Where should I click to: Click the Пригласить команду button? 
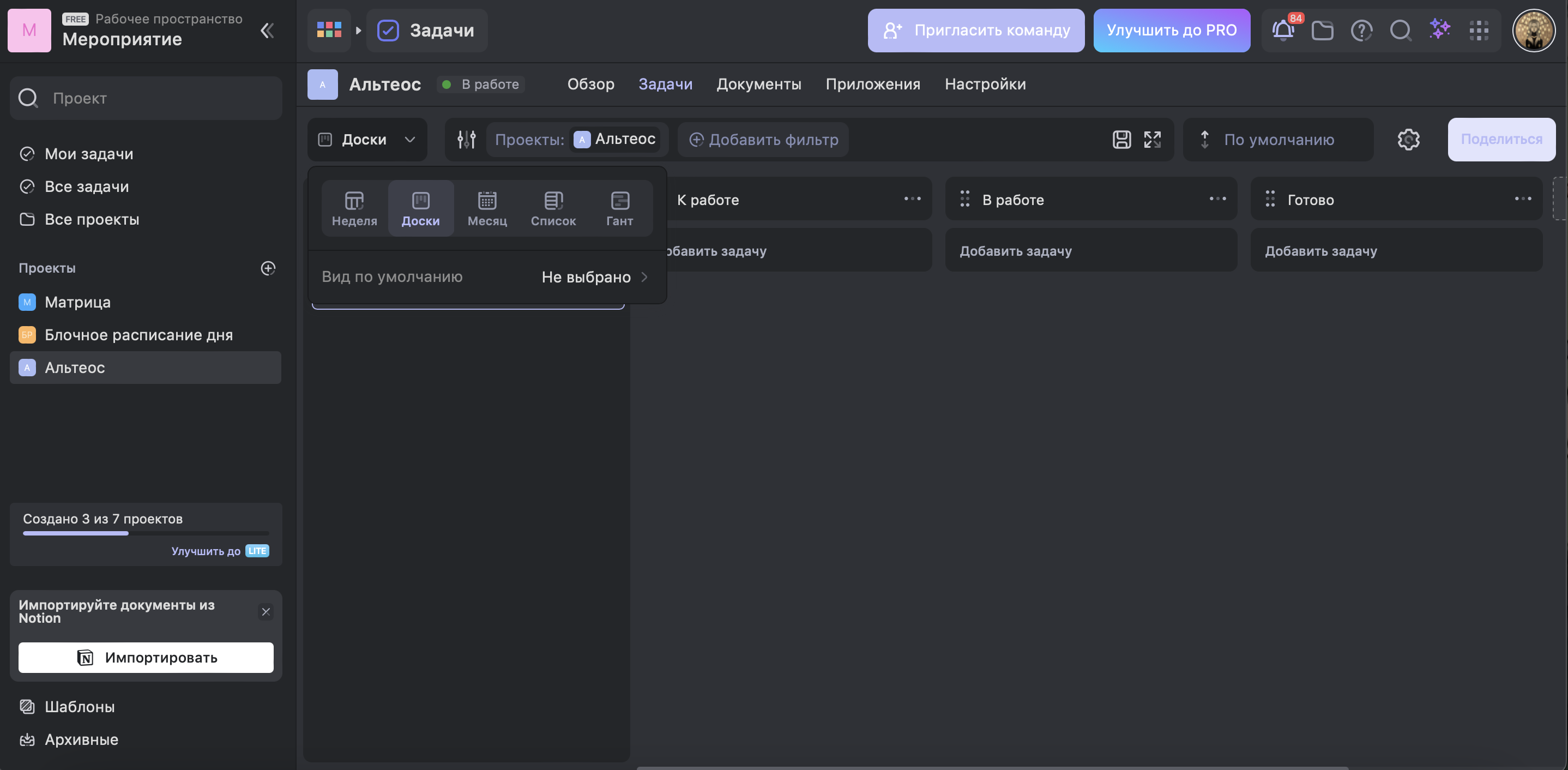click(x=976, y=30)
